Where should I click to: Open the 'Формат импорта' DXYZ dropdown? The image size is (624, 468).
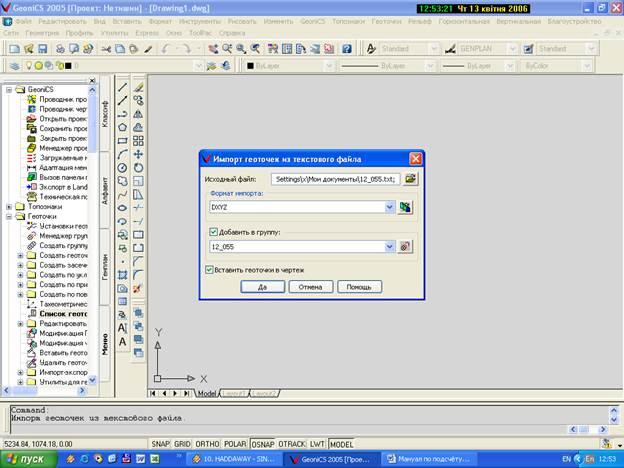(390, 207)
